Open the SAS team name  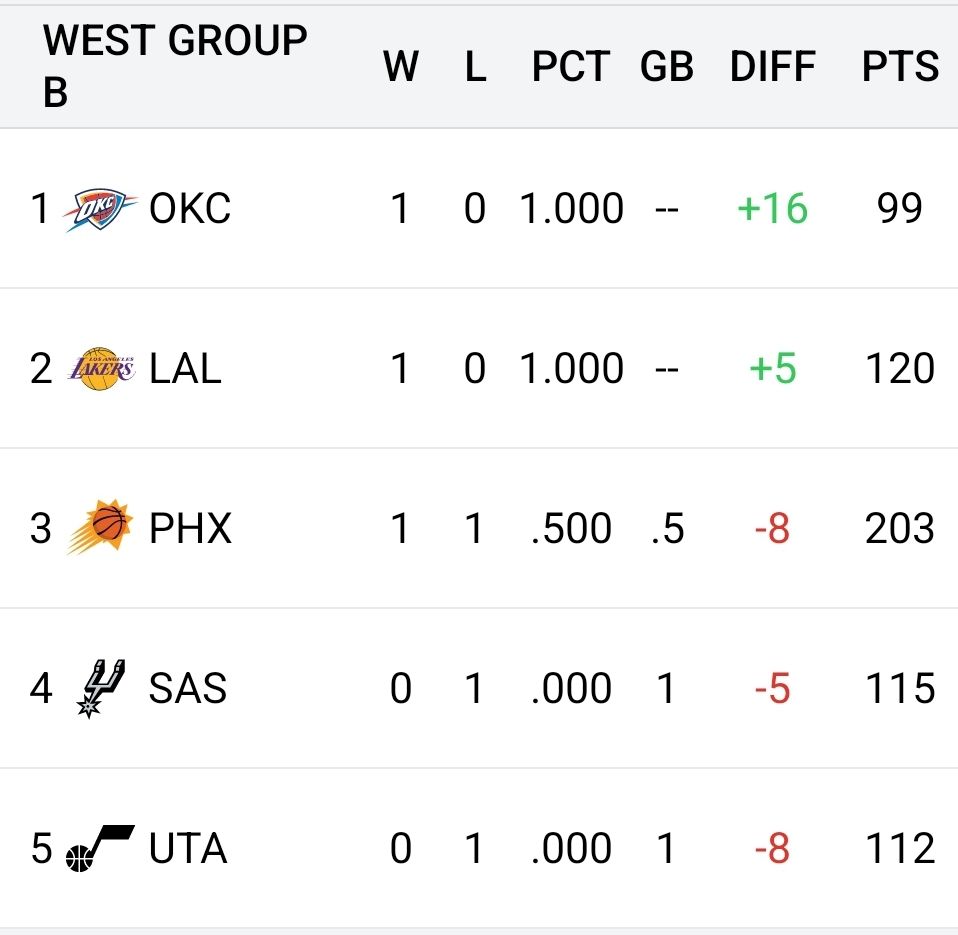tap(188, 688)
